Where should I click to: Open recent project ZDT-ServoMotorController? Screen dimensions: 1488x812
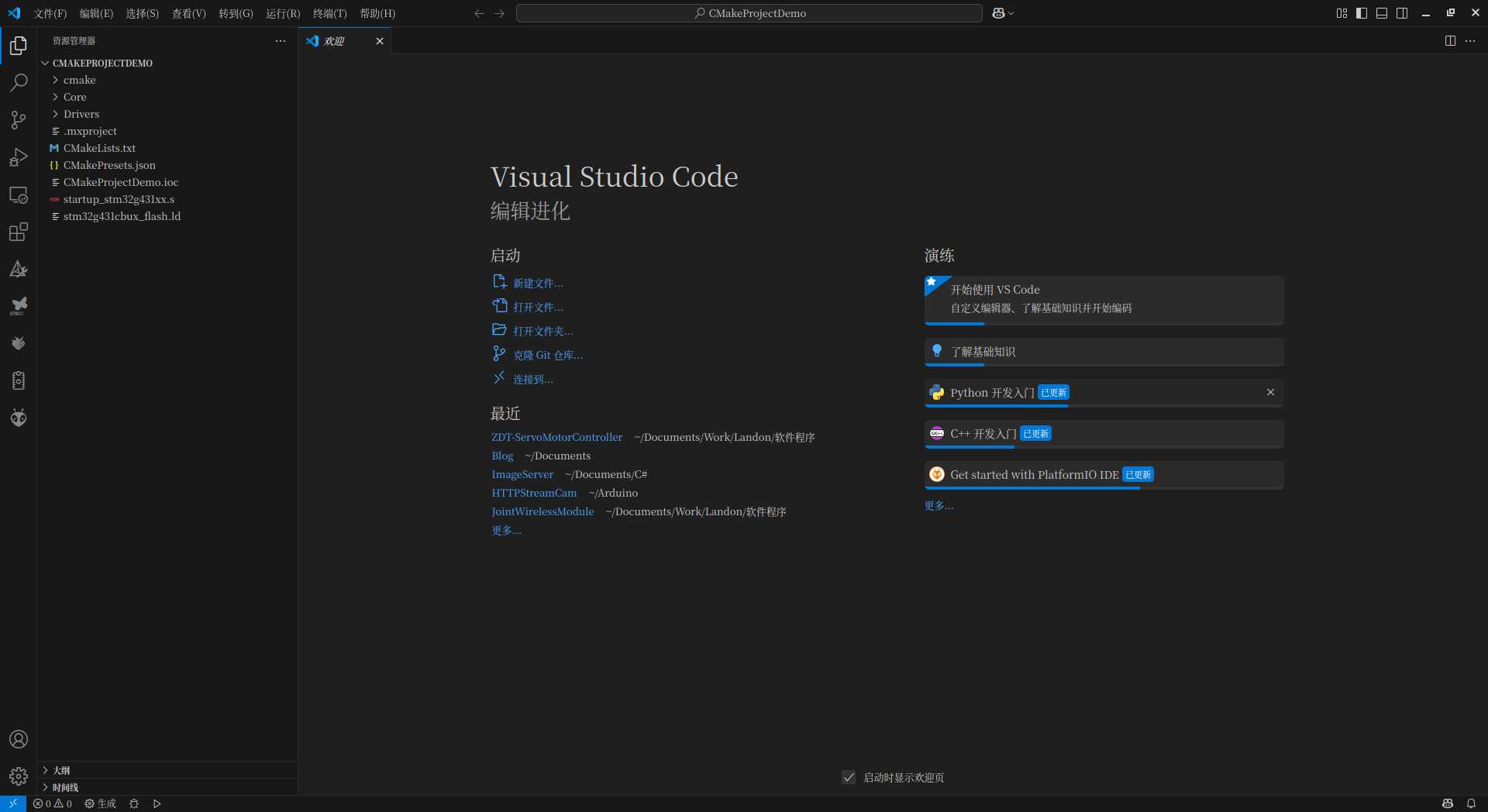pyautogui.click(x=556, y=437)
